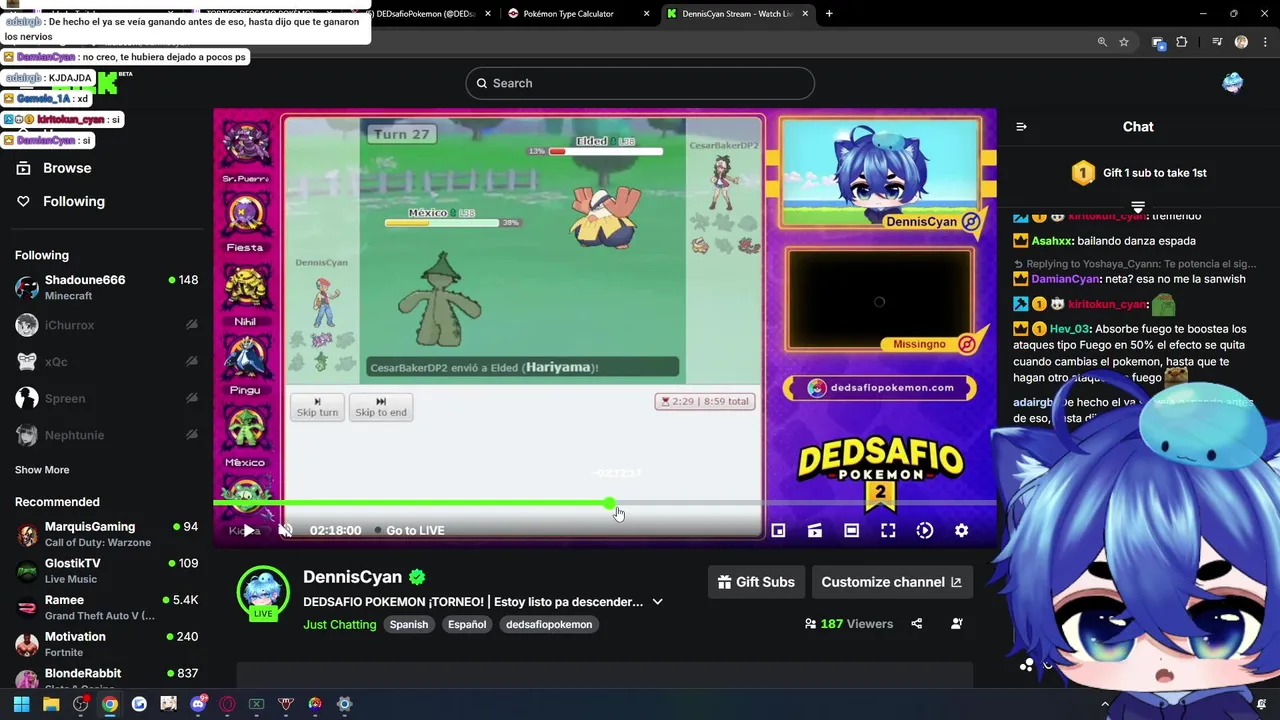This screenshot has width=1280, height=720.
Task: Click Go to LIVE in player
Action: click(409, 530)
